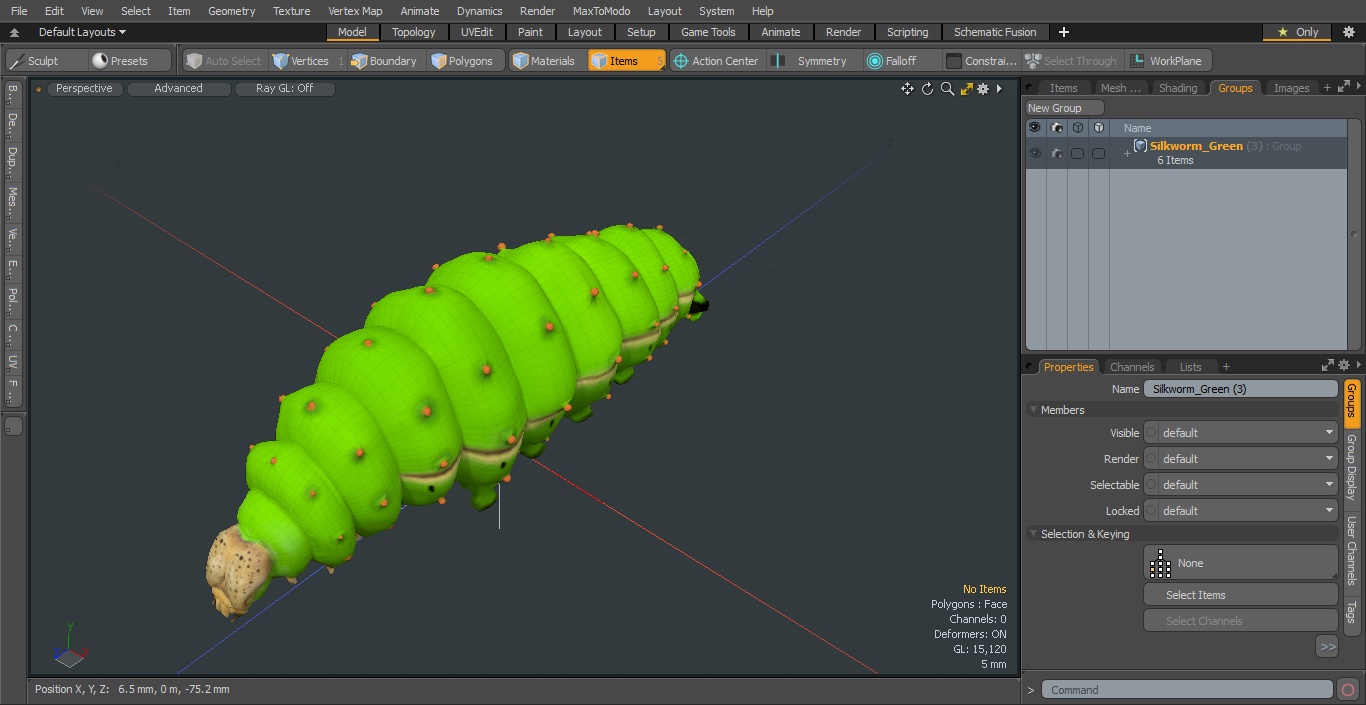This screenshot has height=705, width=1366.
Task: Click the record button beside the Command field
Action: tap(1348, 690)
